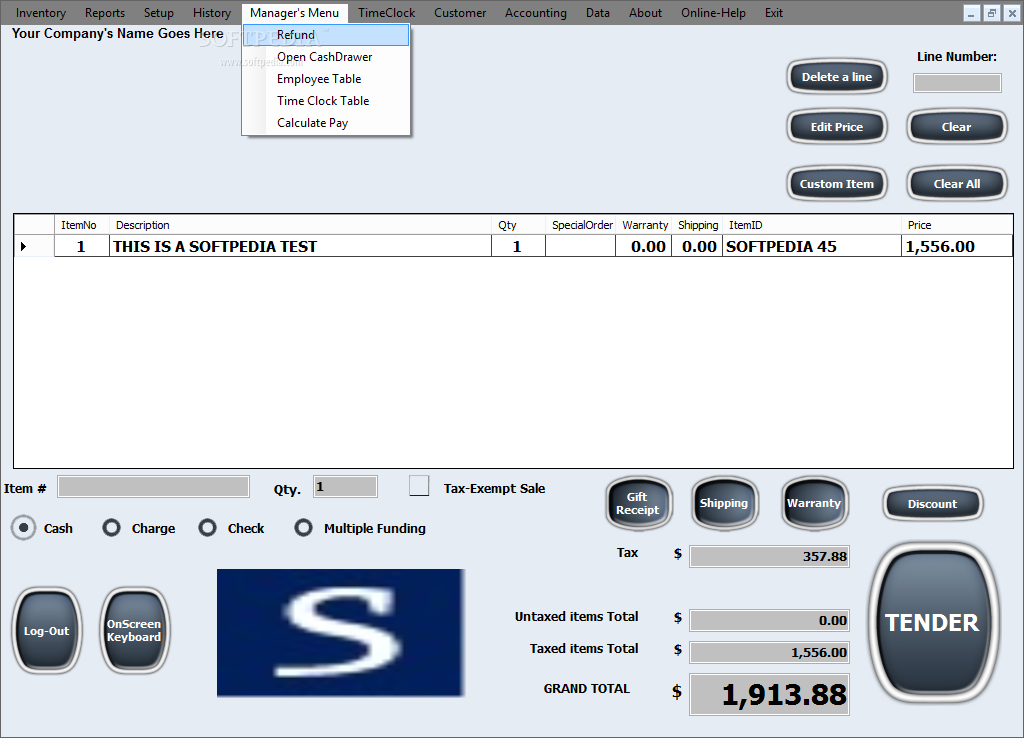The width and height of the screenshot is (1024, 738).
Task: Click the blue S logo image
Action: (340, 632)
